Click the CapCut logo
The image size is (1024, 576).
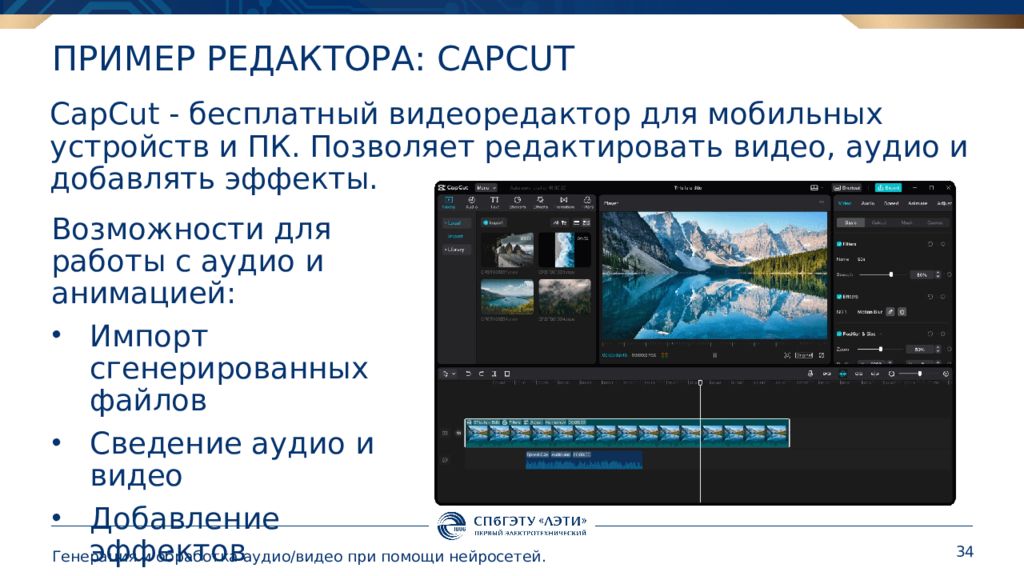tap(454, 187)
